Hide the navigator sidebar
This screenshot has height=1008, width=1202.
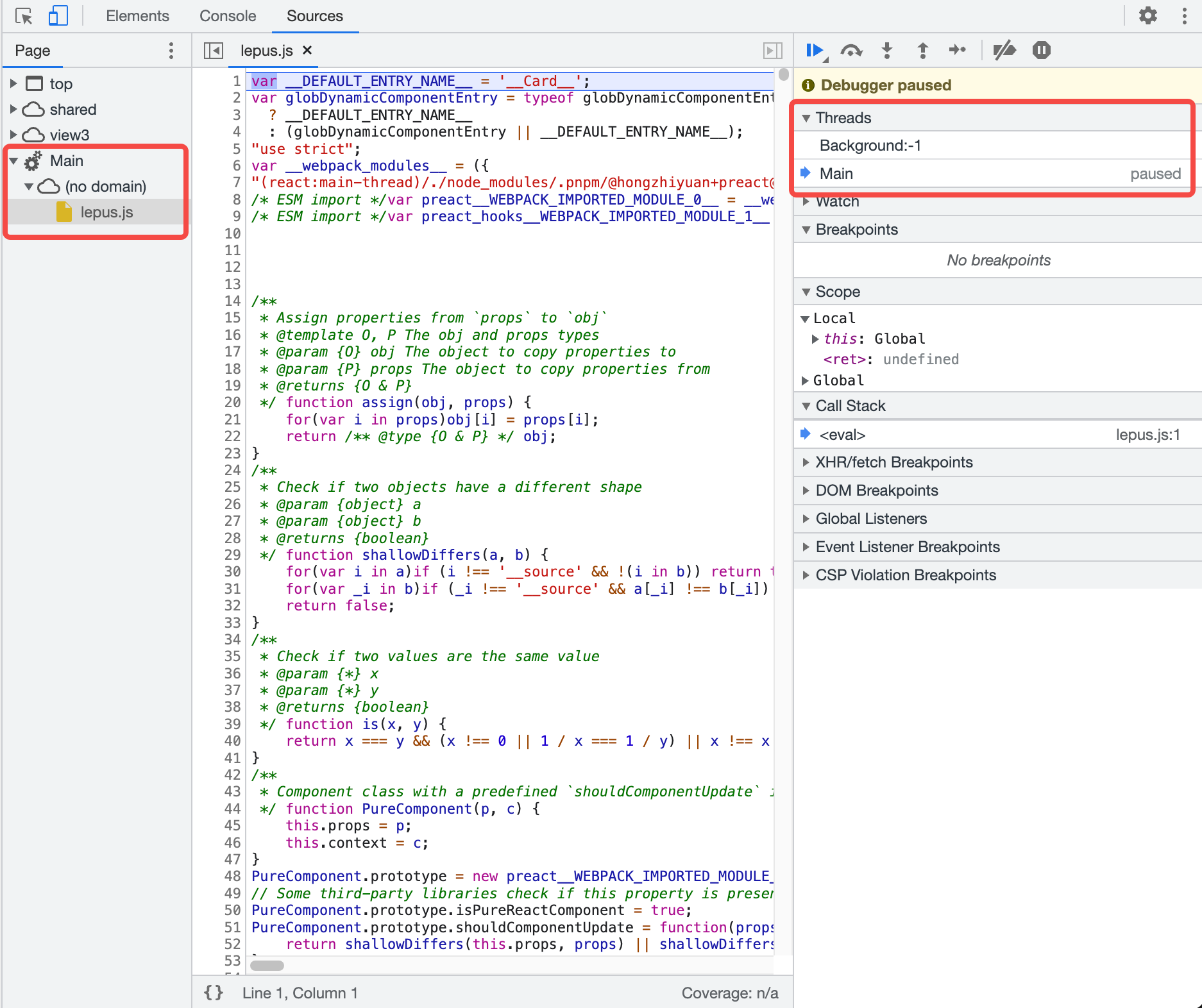coord(213,50)
